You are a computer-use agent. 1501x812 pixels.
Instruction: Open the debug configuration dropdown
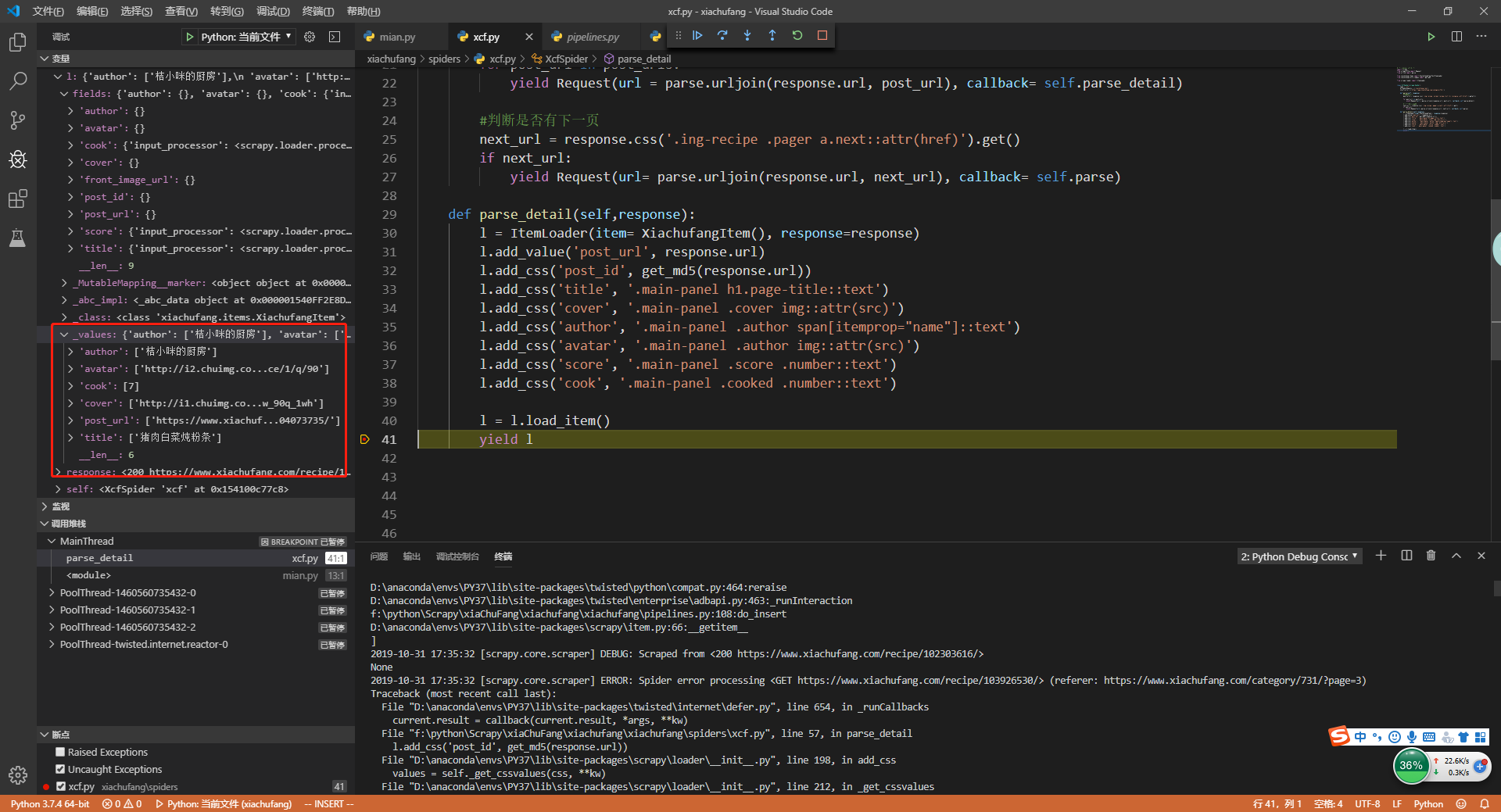coord(246,37)
